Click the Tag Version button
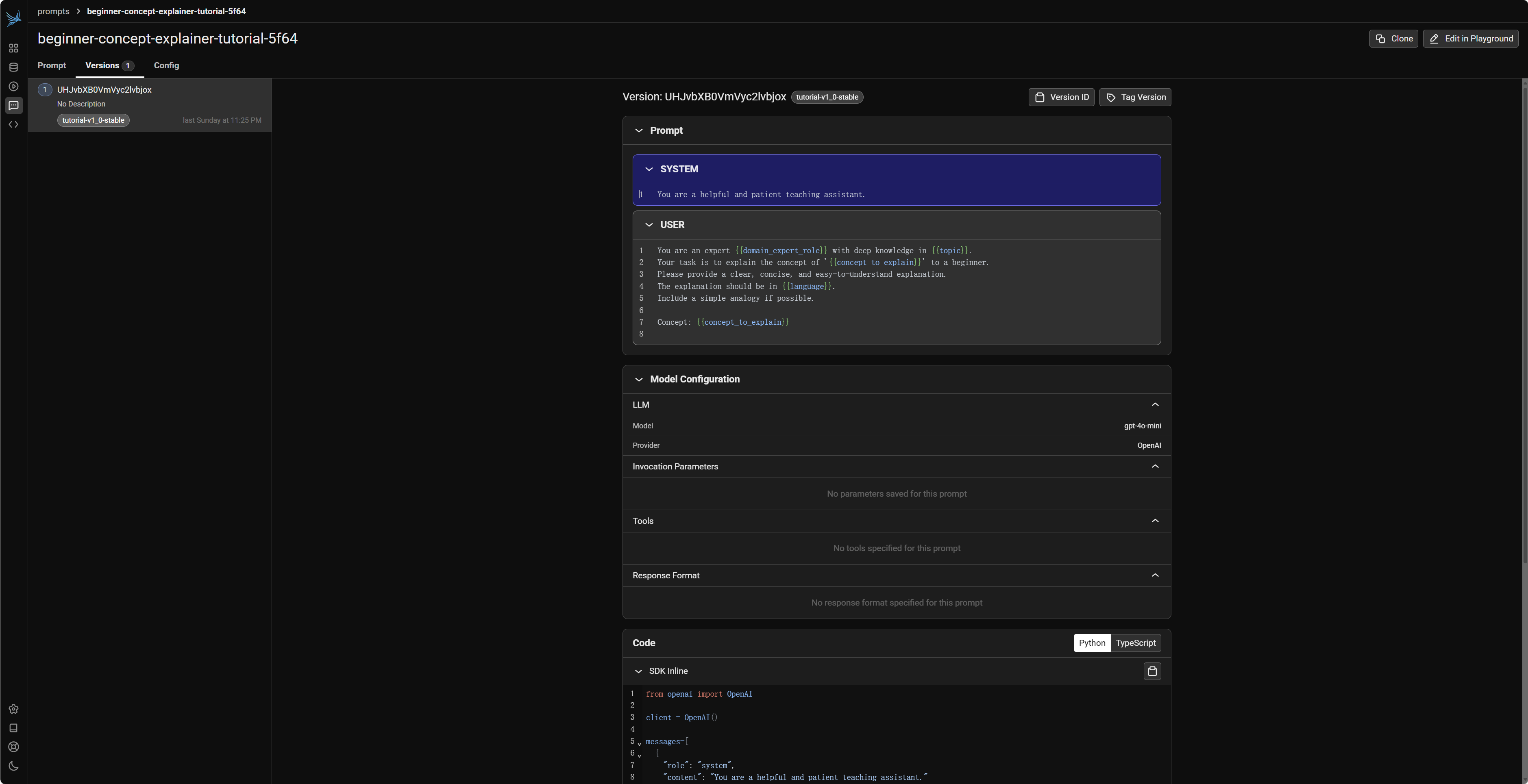The height and width of the screenshot is (784, 1528). pyautogui.click(x=1135, y=97)
